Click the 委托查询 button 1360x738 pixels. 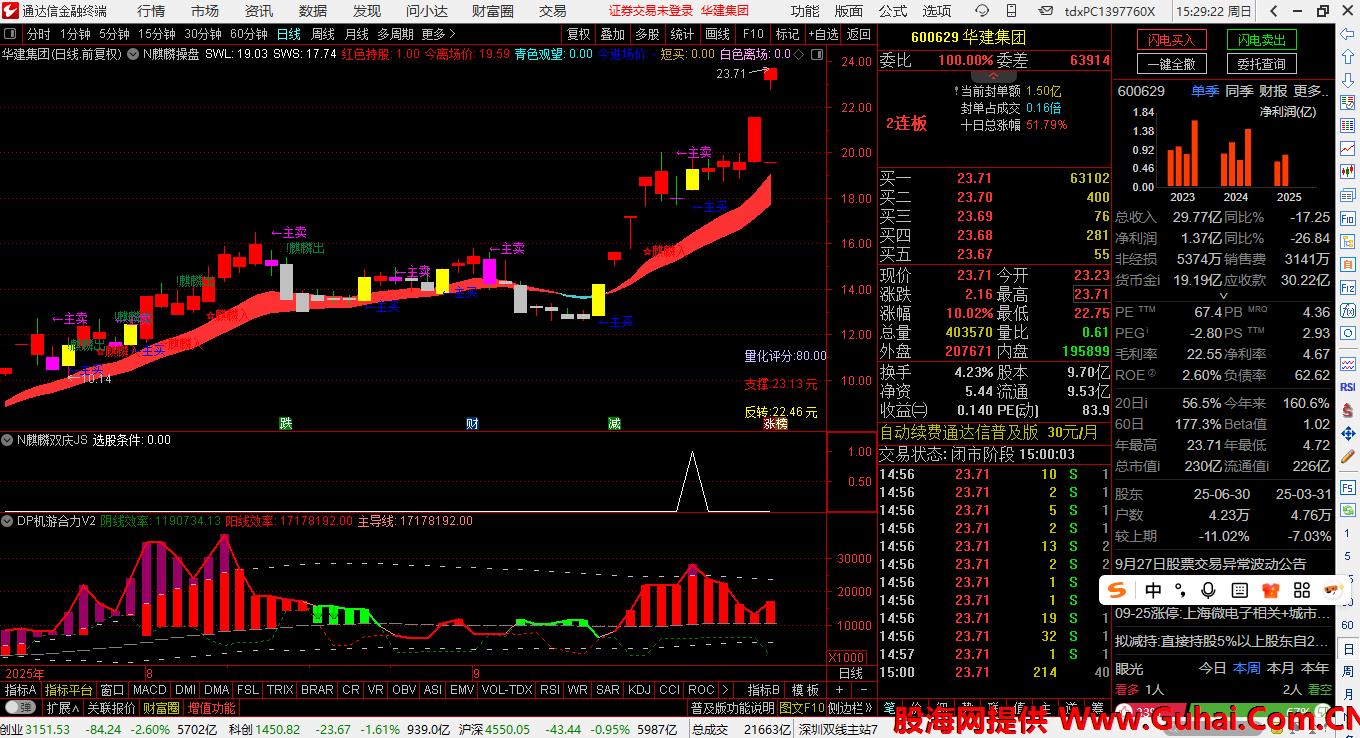pyautogui.click(x=1261, y=64)
